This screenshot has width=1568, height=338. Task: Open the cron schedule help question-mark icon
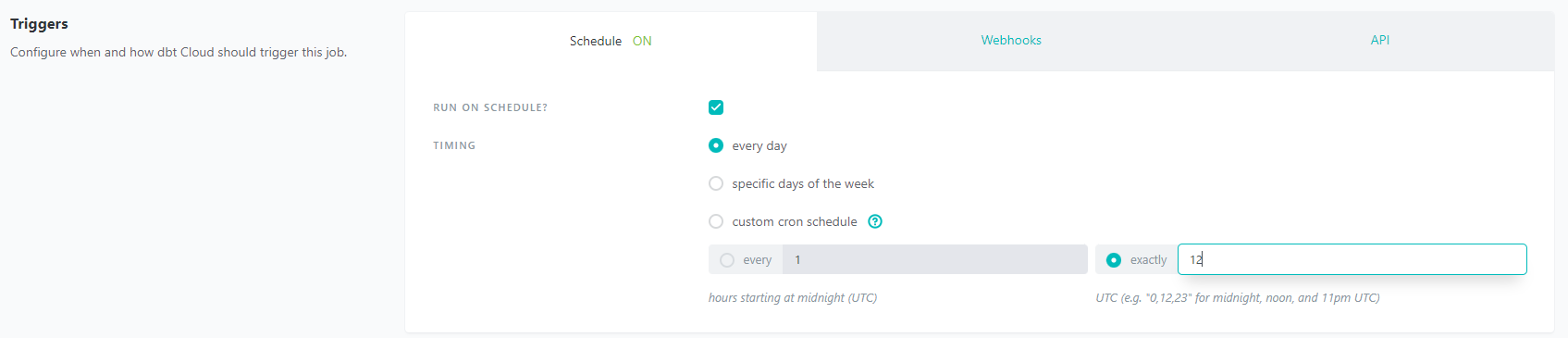point(875,221)
